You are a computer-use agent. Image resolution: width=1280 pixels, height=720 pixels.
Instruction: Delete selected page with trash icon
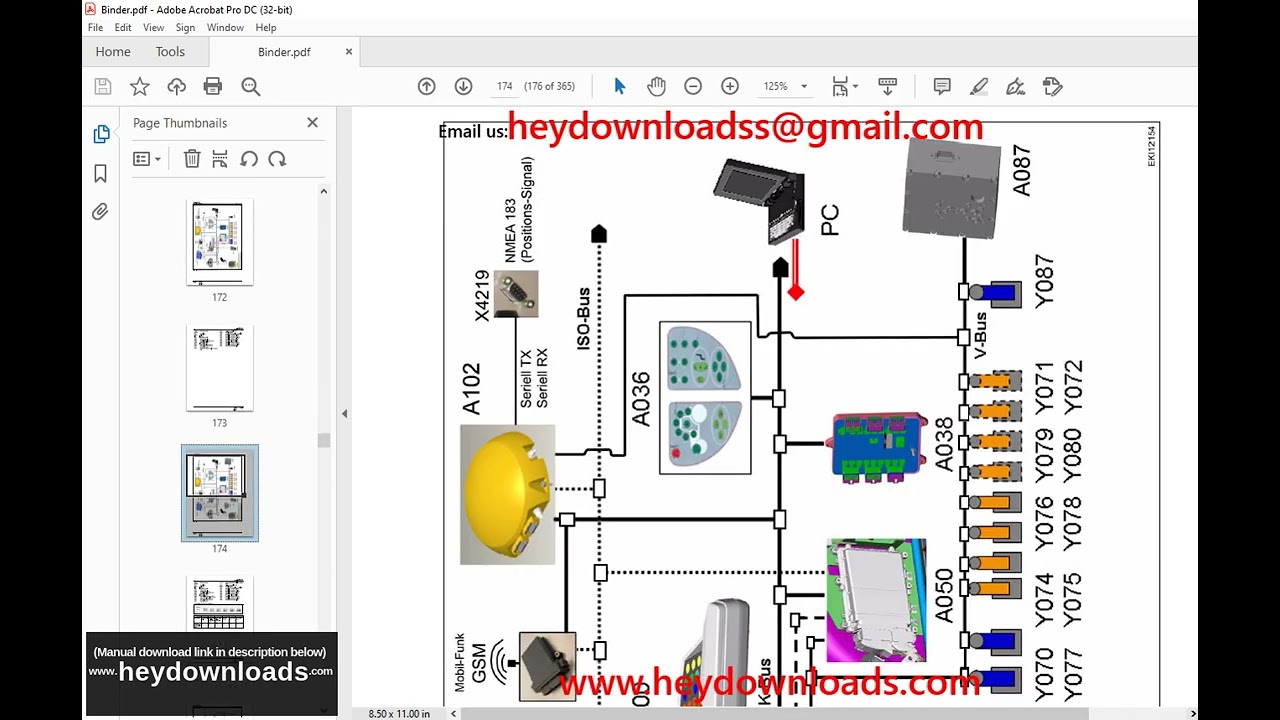(192, 159)
